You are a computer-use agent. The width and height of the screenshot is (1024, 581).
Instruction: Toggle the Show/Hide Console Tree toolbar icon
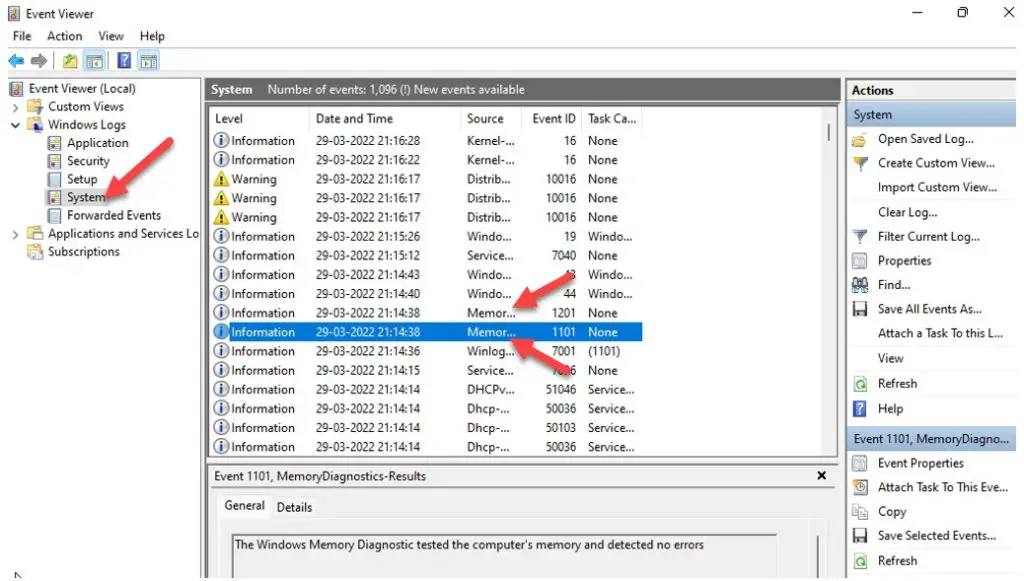pos(95,61)
